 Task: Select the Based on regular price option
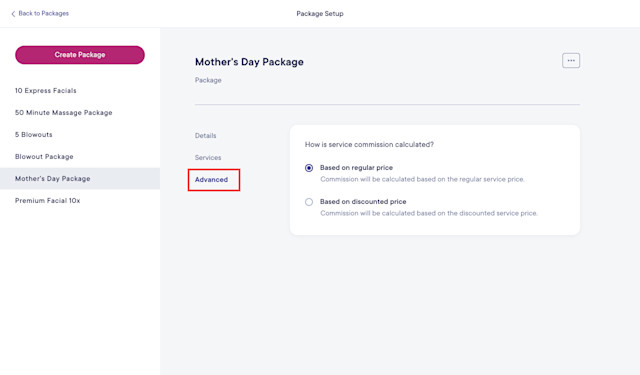(x=309, y=168)
